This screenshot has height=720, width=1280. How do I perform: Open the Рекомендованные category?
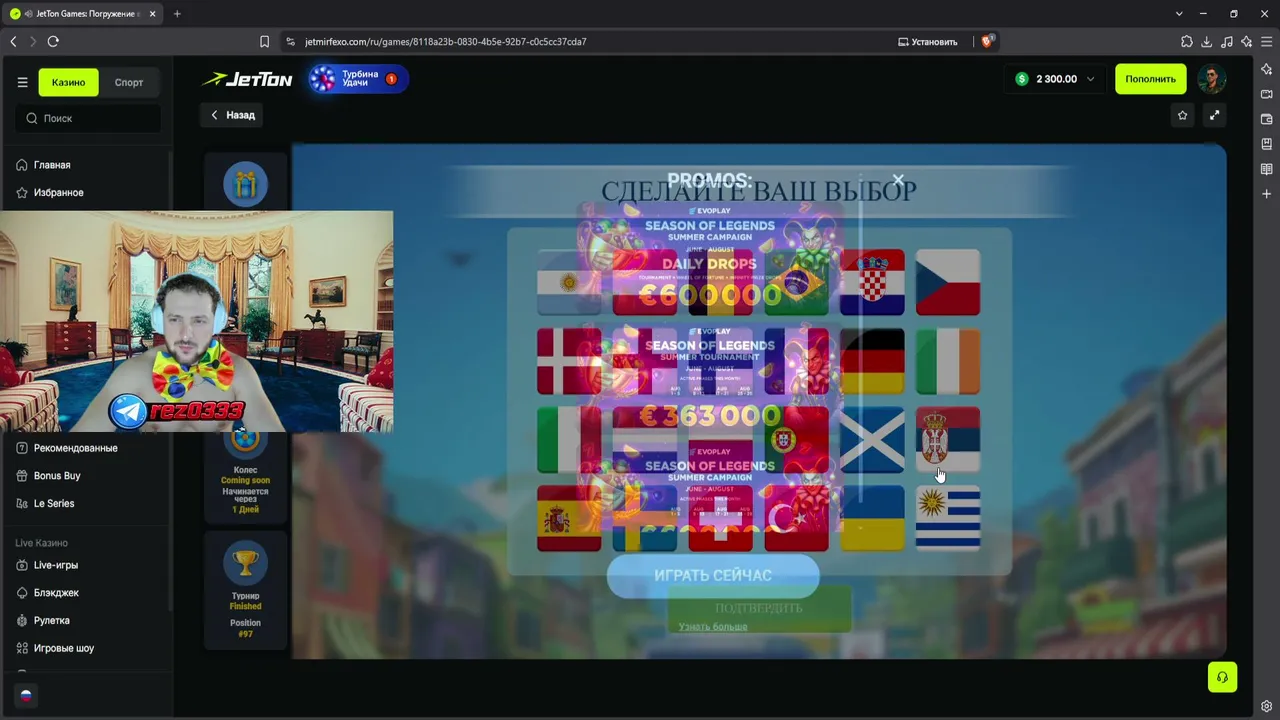tap(76, 448)
